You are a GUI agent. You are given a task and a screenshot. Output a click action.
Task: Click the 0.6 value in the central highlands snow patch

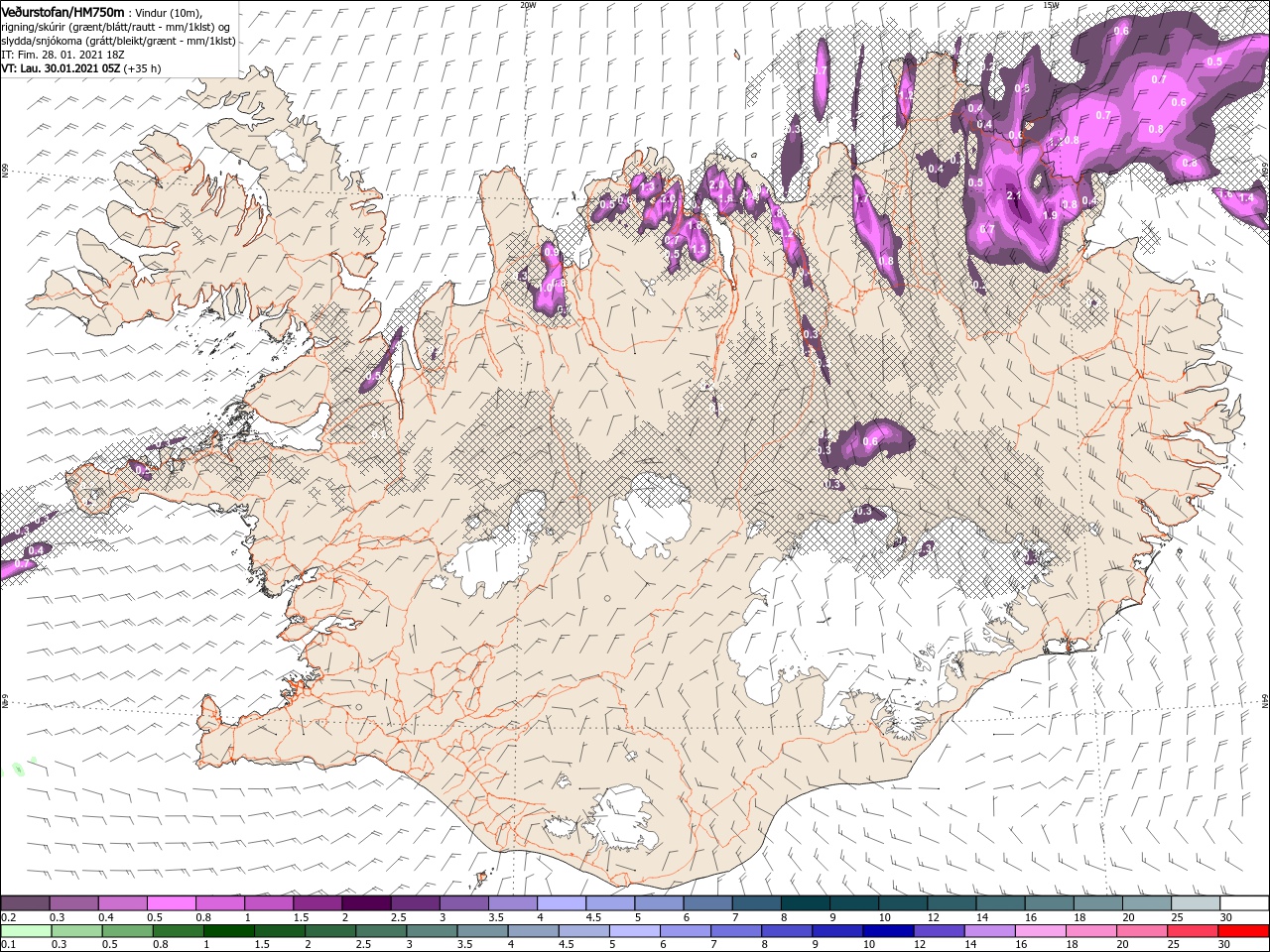tap(871, 441)
